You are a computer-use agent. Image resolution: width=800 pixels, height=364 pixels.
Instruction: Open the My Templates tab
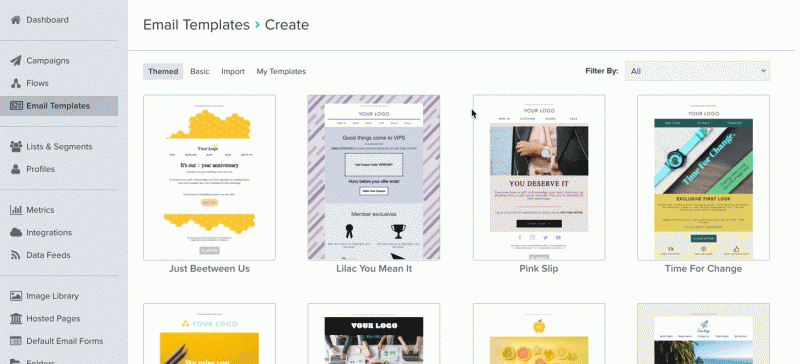pos(281,71)
